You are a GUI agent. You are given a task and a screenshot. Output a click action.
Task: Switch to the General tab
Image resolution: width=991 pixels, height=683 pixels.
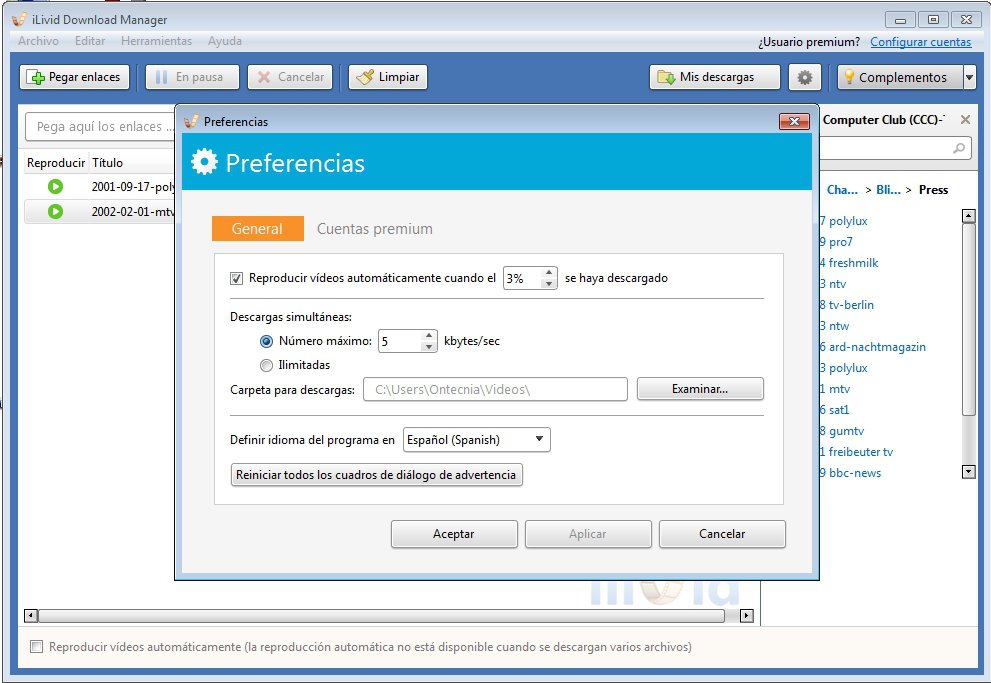[x=257, y=229]
